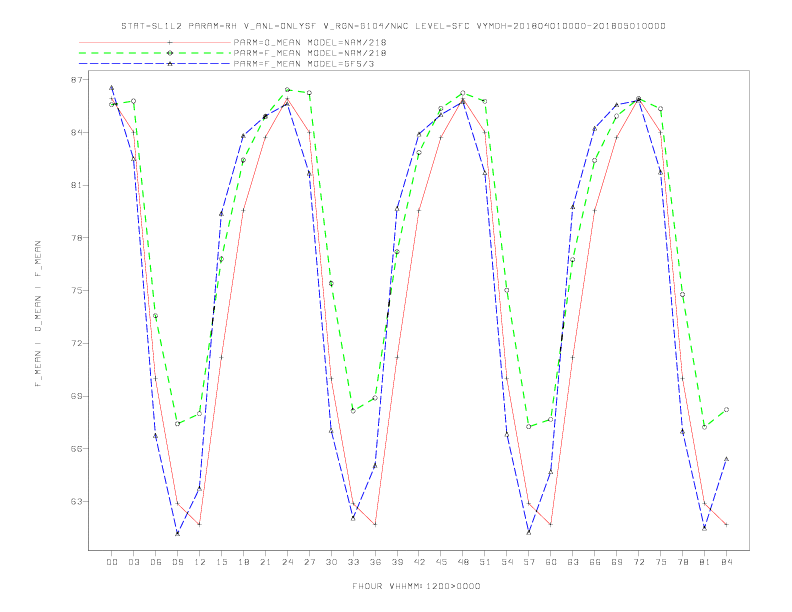This screenshot has height=612, width=792.
Task: Click the x-axis forecast hour label 39
Action: (397, 562)
